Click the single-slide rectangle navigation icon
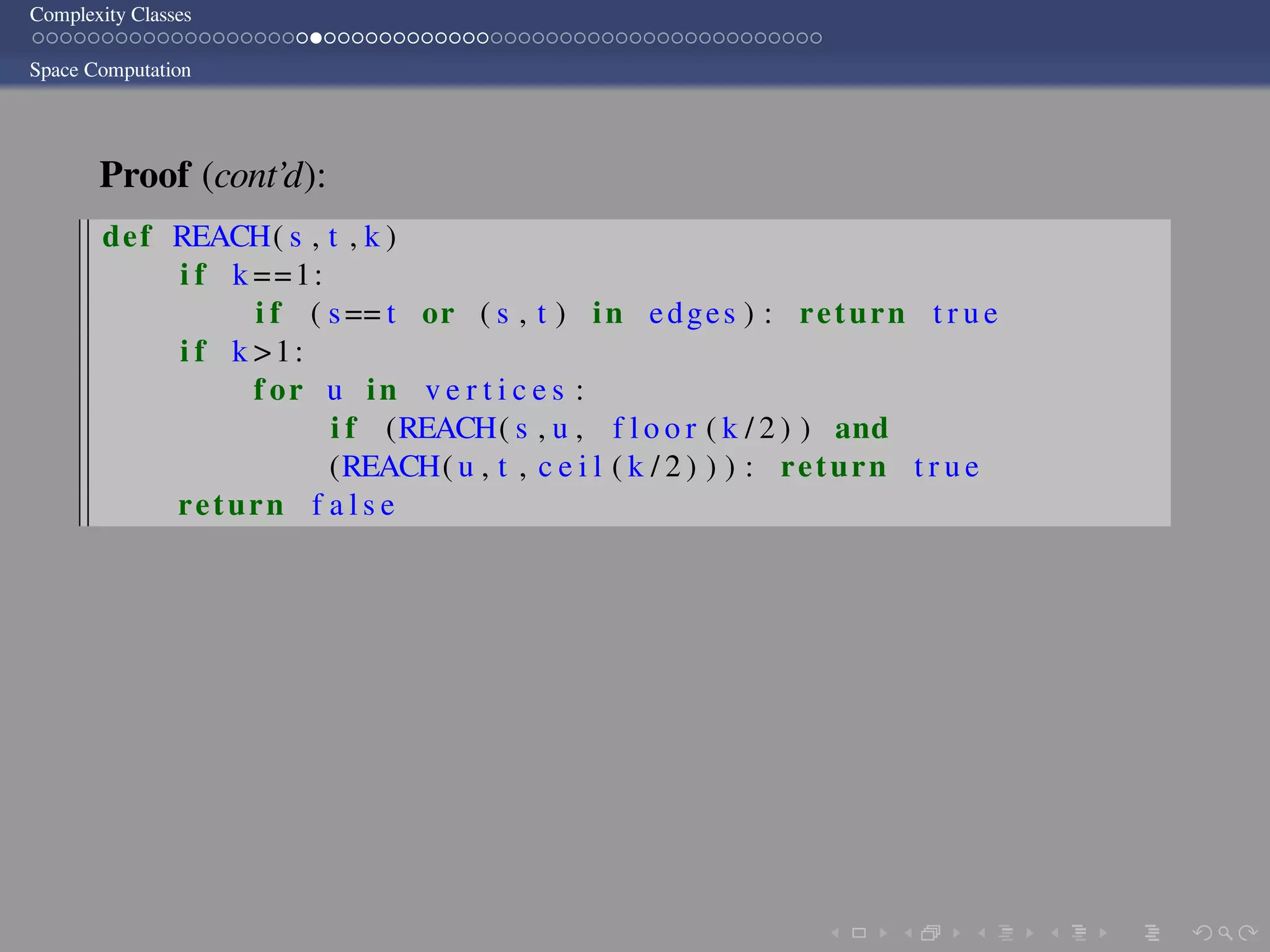 (x=859, y=932)
